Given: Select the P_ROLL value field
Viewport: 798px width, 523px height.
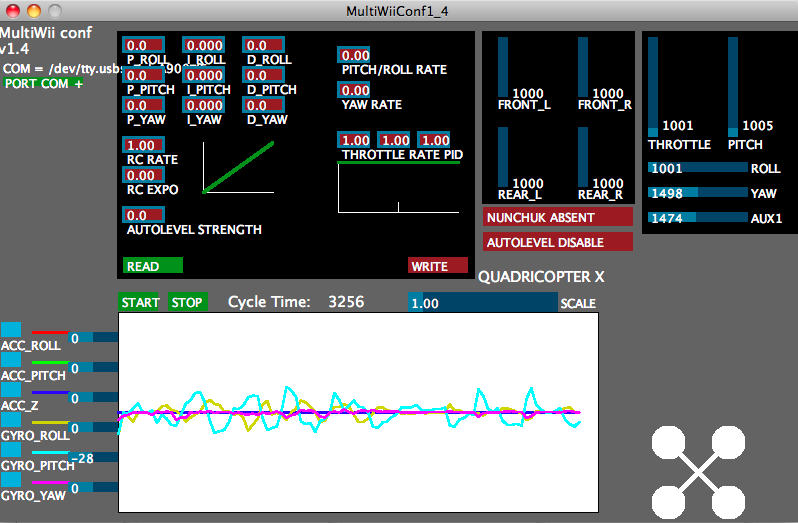Looking at the screenshot, I should [144, 45].
